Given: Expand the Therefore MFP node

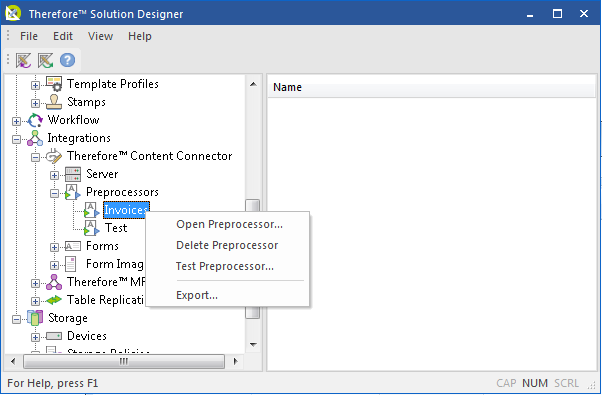Looking at the screenshot, I should [x=35, y=283].
